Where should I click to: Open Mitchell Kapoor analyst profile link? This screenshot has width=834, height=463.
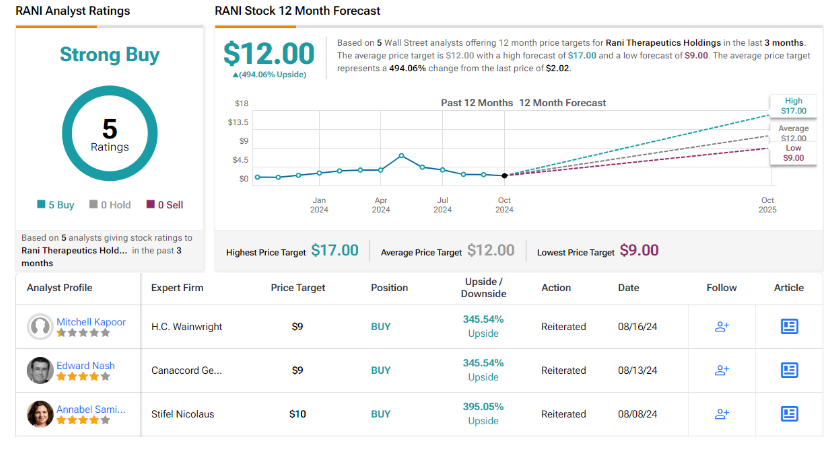click(91, 322)
